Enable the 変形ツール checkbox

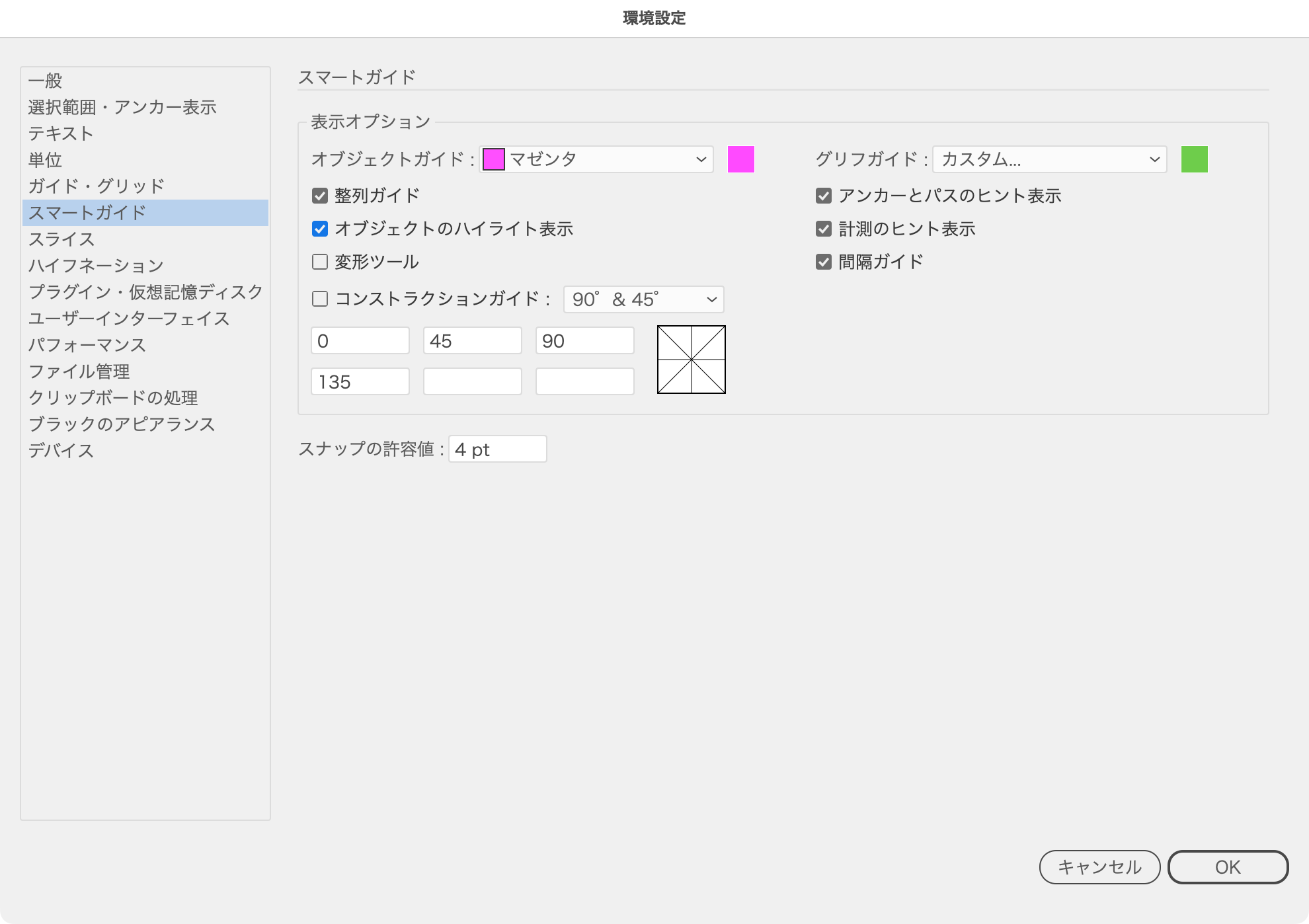click(320, 262)
